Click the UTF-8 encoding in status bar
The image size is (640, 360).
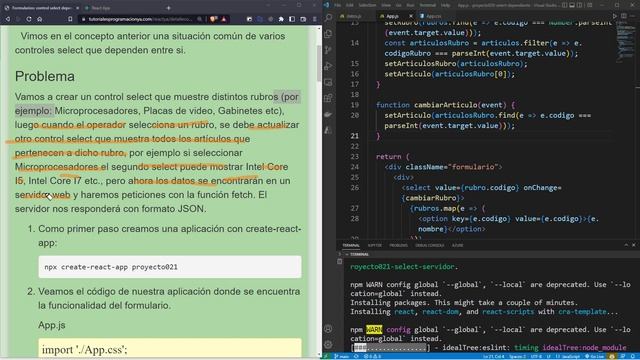coord(536,356)
